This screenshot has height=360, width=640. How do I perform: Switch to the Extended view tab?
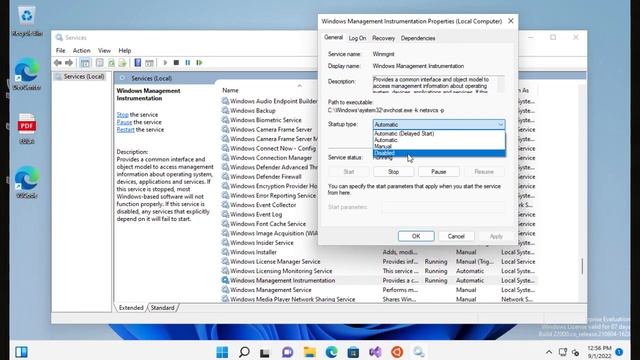pos(131,308)
